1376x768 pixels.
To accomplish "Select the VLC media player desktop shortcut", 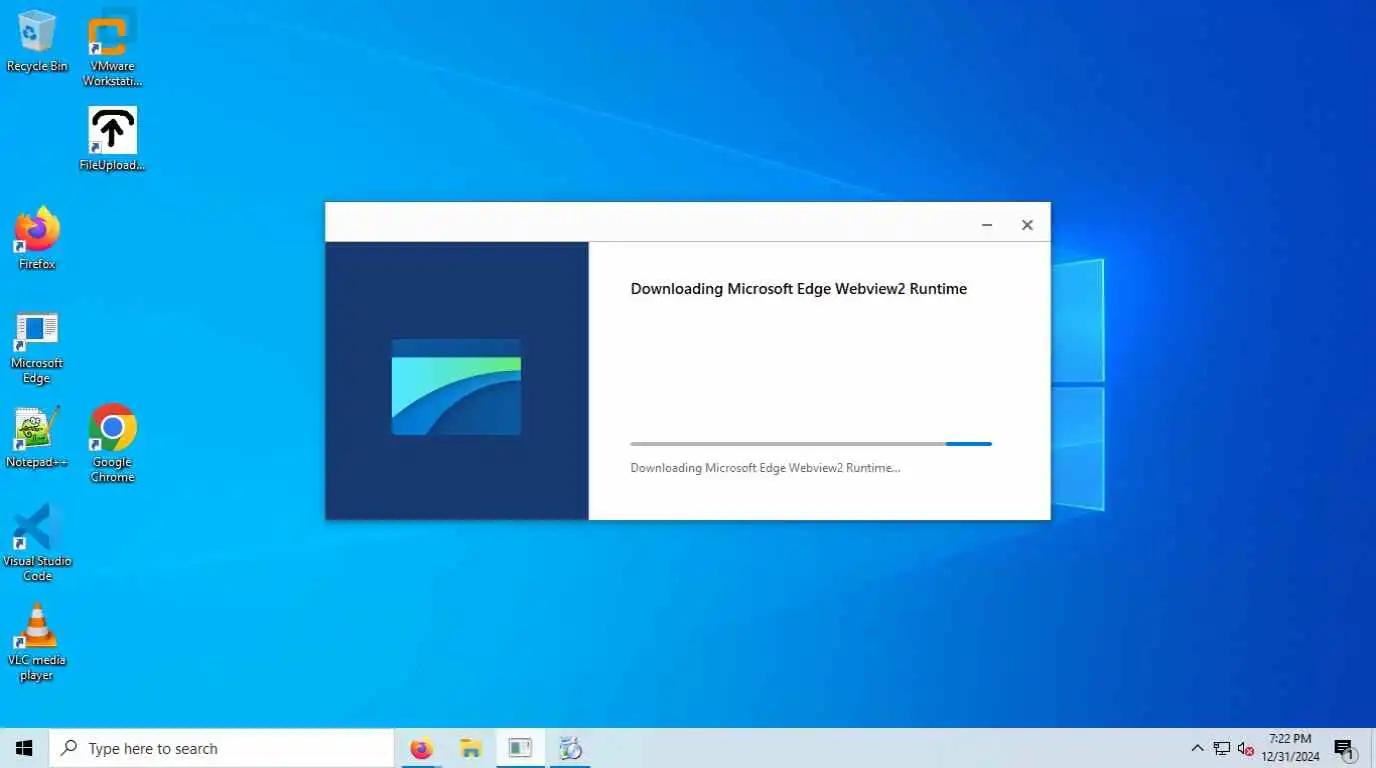I will tap(37, 642).
